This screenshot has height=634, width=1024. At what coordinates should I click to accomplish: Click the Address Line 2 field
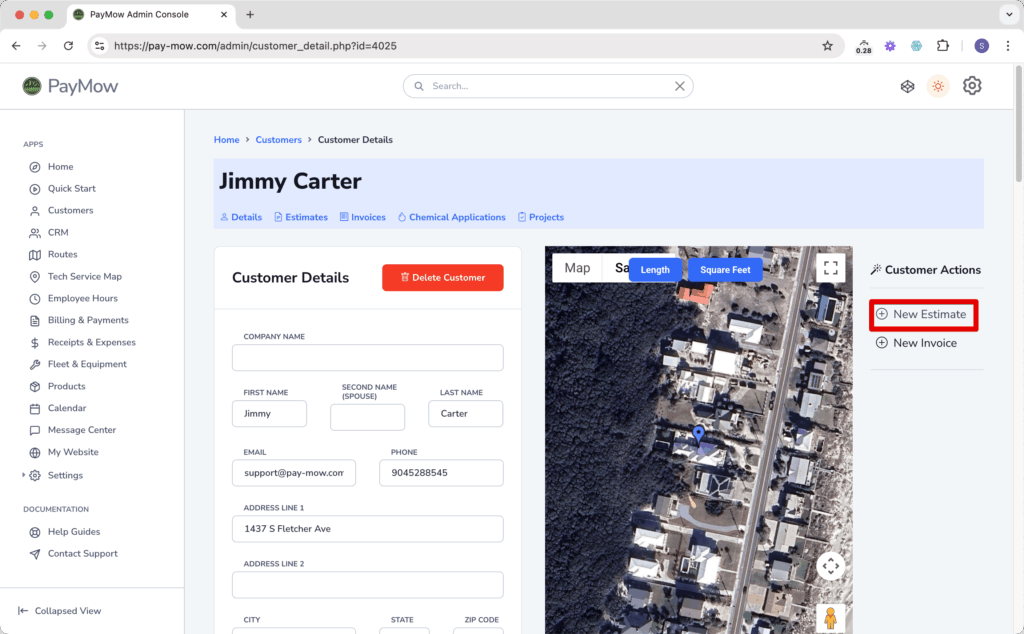point(368,585)
